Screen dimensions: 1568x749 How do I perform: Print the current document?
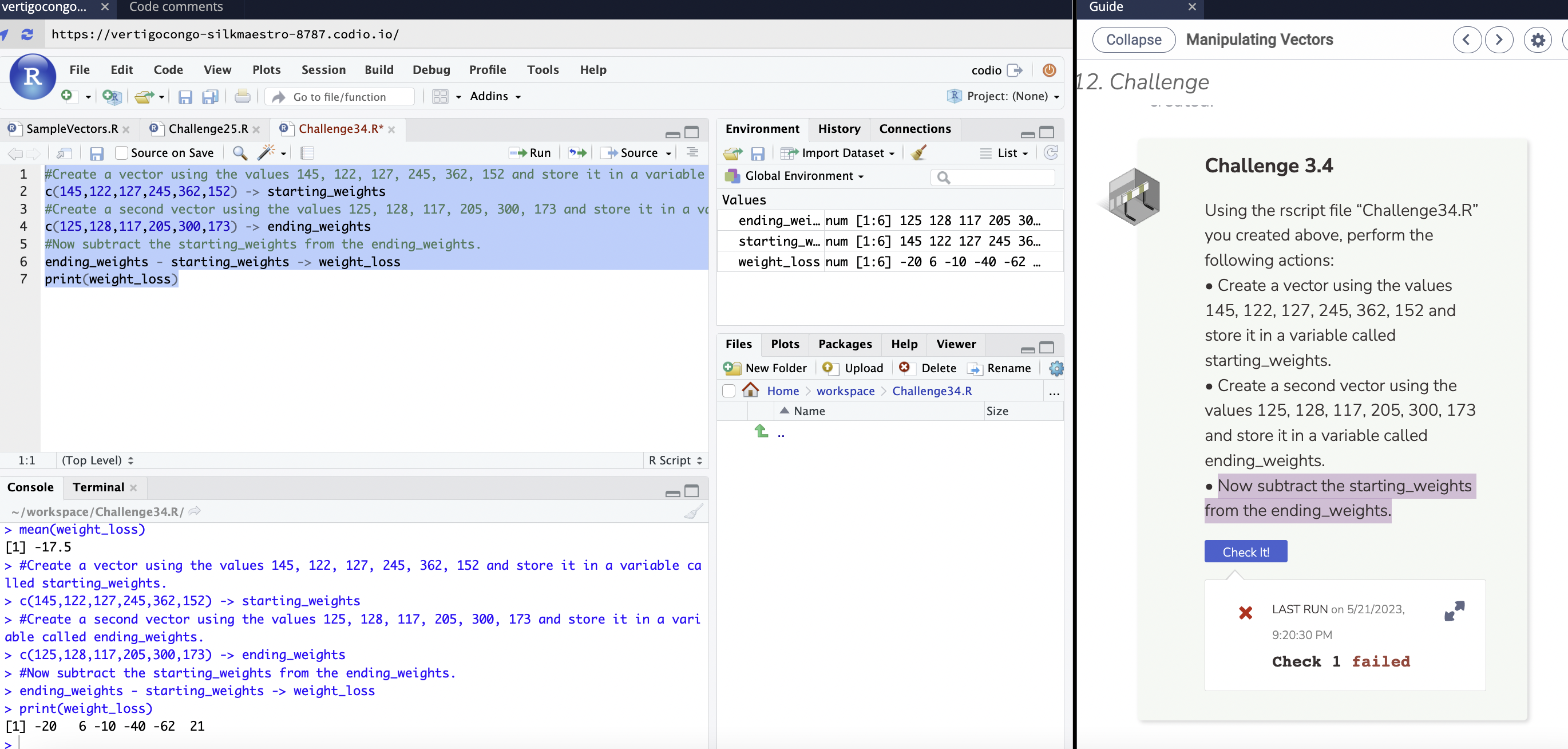coord(241,96)
